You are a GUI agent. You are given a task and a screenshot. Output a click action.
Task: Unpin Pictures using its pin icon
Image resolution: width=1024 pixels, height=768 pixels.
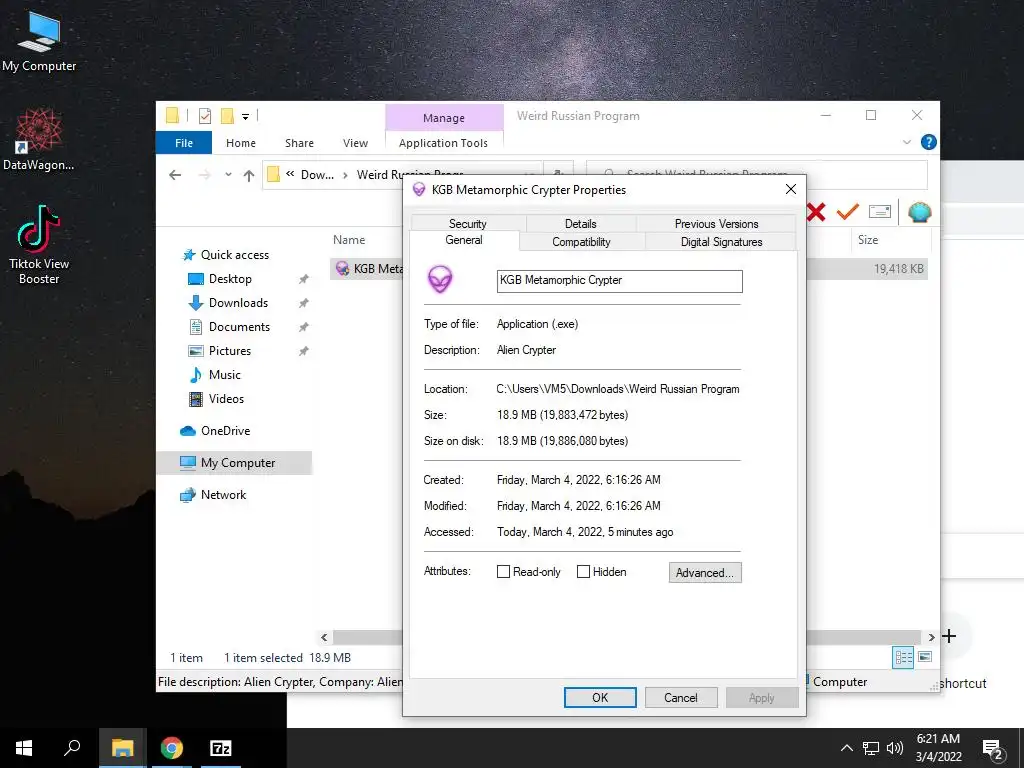coord(304,351)
